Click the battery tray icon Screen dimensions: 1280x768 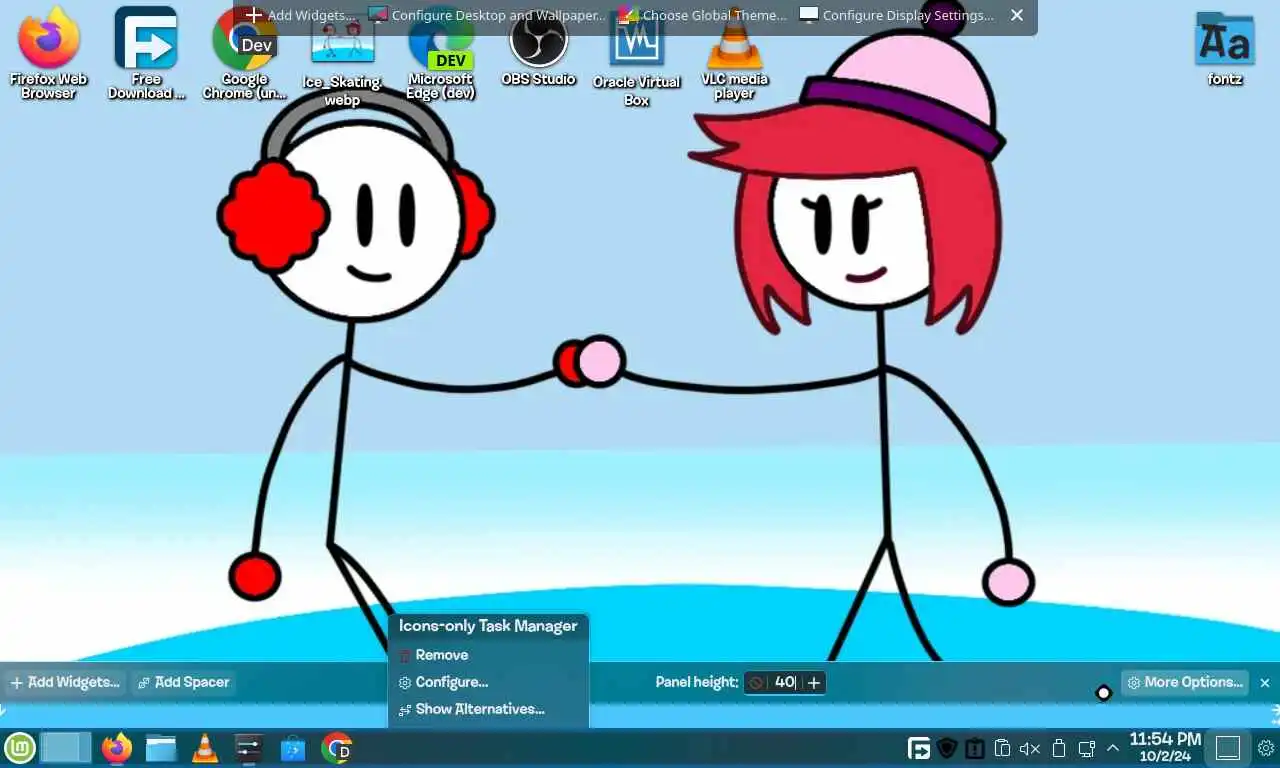pyautogui.click(x=1059, y=748)
